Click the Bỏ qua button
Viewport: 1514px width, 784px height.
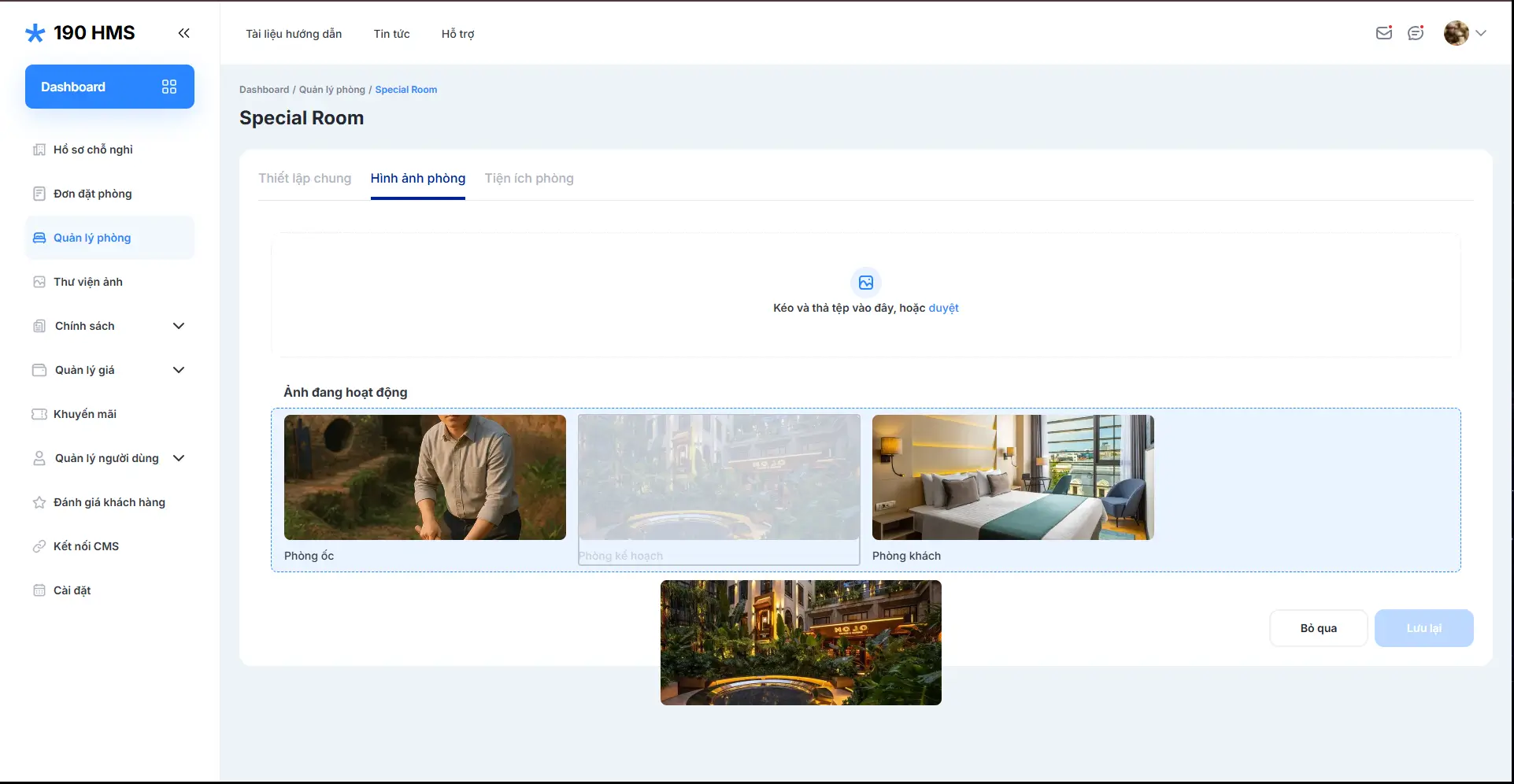pos(1318,628)
